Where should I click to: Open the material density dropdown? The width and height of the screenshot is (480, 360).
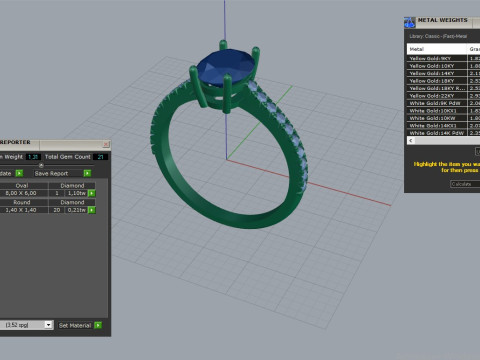click(x=48, y=325)
